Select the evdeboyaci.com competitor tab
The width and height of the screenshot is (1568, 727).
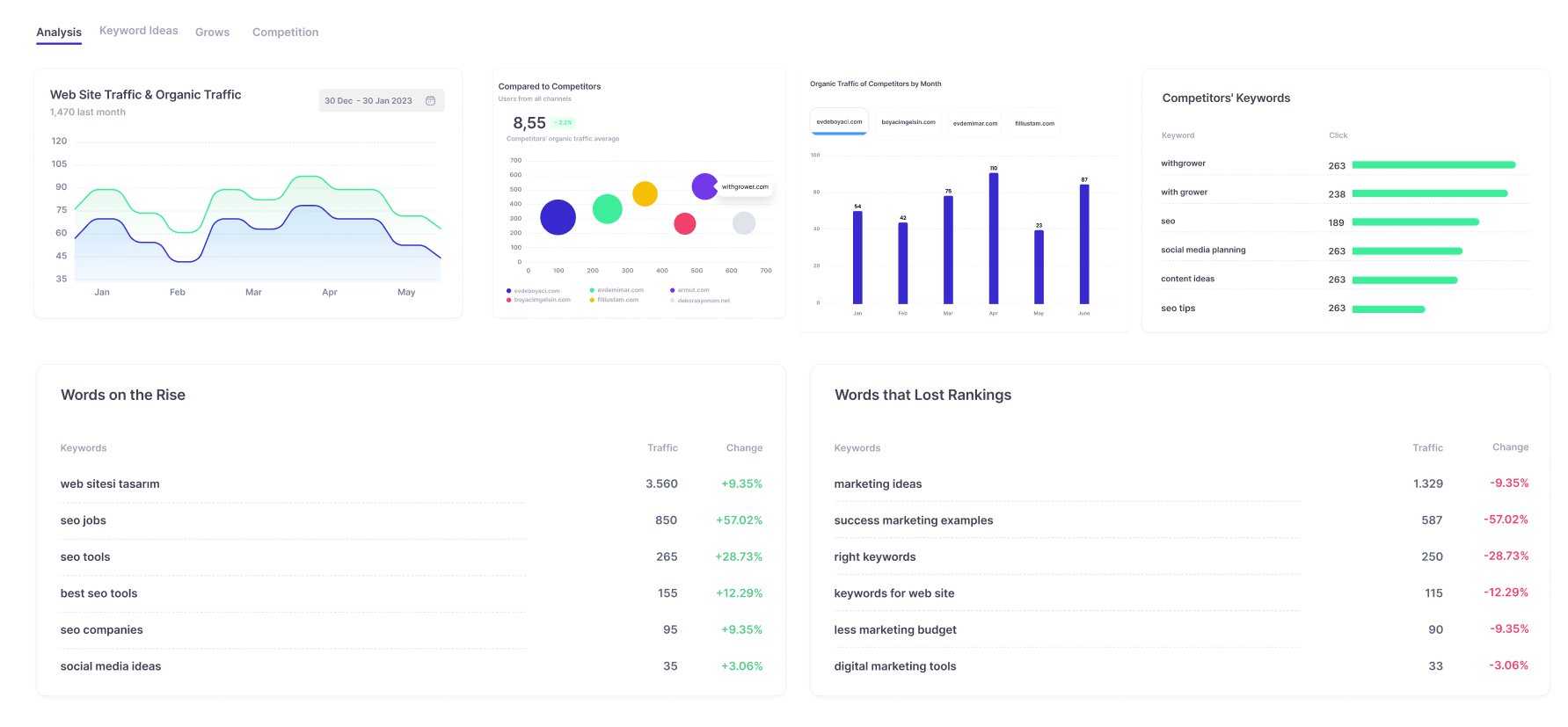point(839,122)
